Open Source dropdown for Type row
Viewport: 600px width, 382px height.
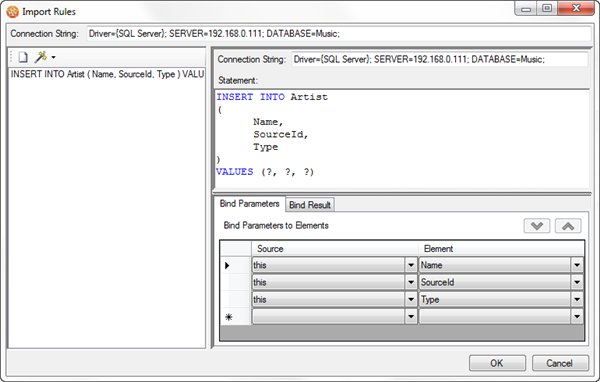click(x=411, y=299)
